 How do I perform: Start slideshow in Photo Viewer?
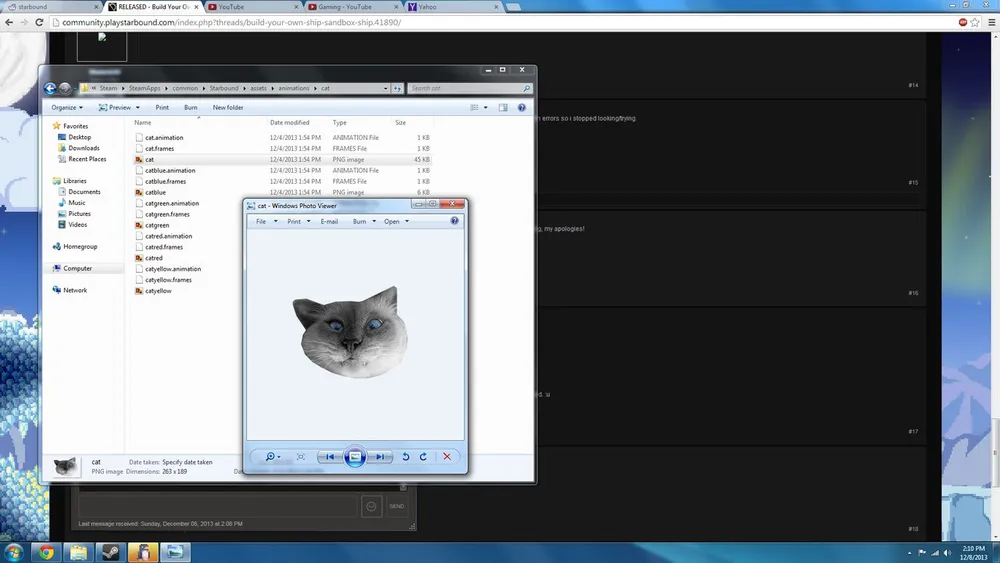(354, 456)
